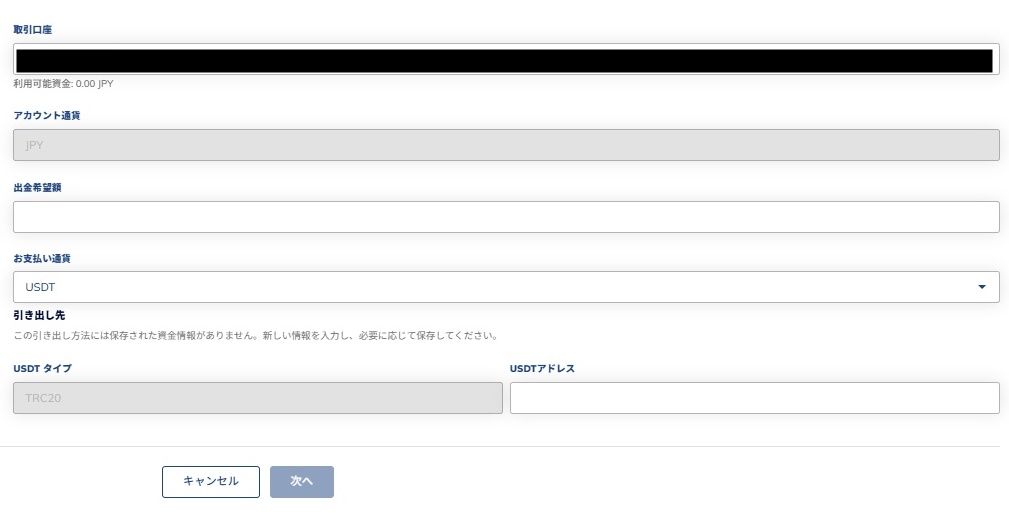The height and width of the screenshot is (514, 1009).
Task: Click the 利用可能資金: 0.00 JPY text
Action: [x=63, y=84]
